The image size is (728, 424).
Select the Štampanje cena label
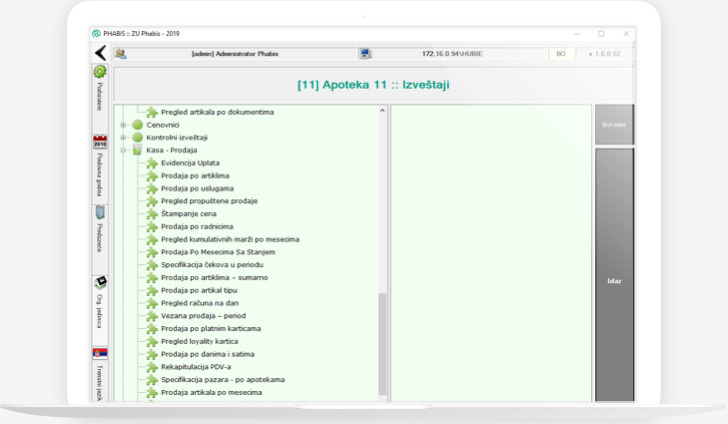pyautogui.click(x=188, y=214)
